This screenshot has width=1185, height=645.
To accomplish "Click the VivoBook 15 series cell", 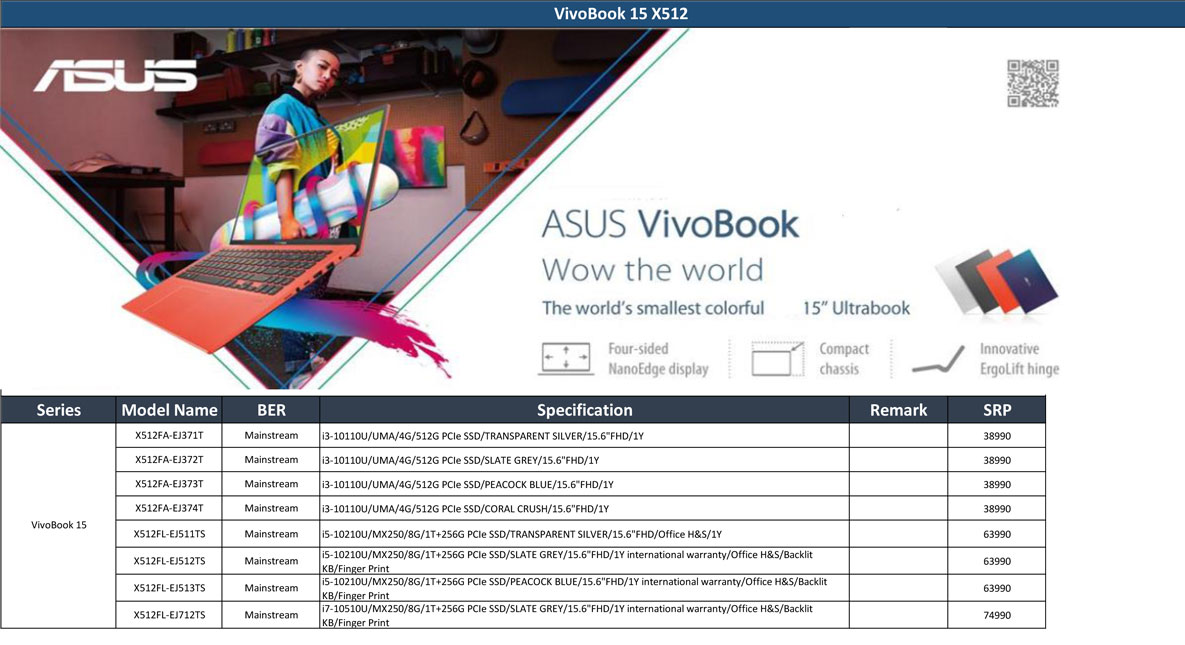I will [x=58, y=525].
